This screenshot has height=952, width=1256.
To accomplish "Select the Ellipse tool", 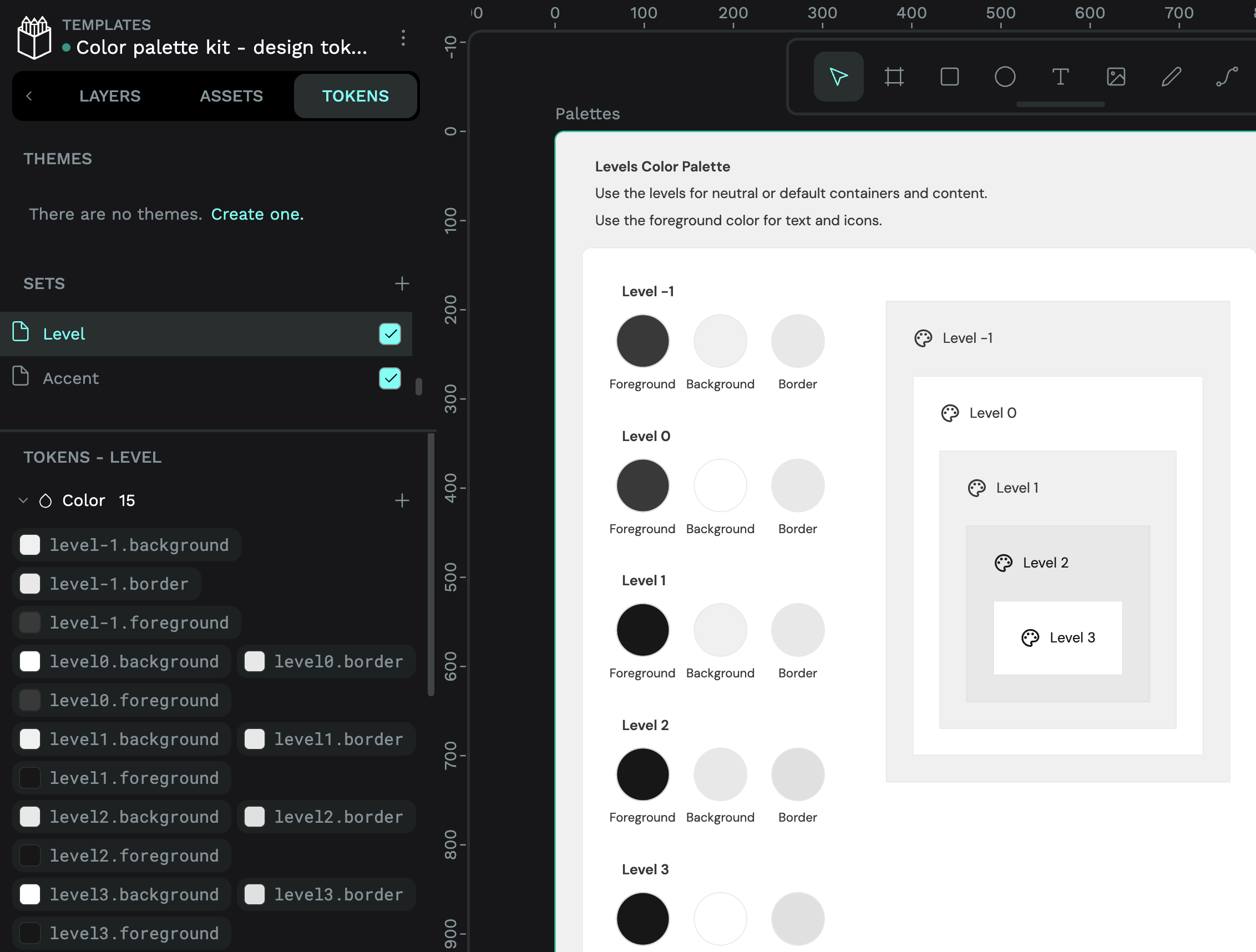I will point(1005,77).
